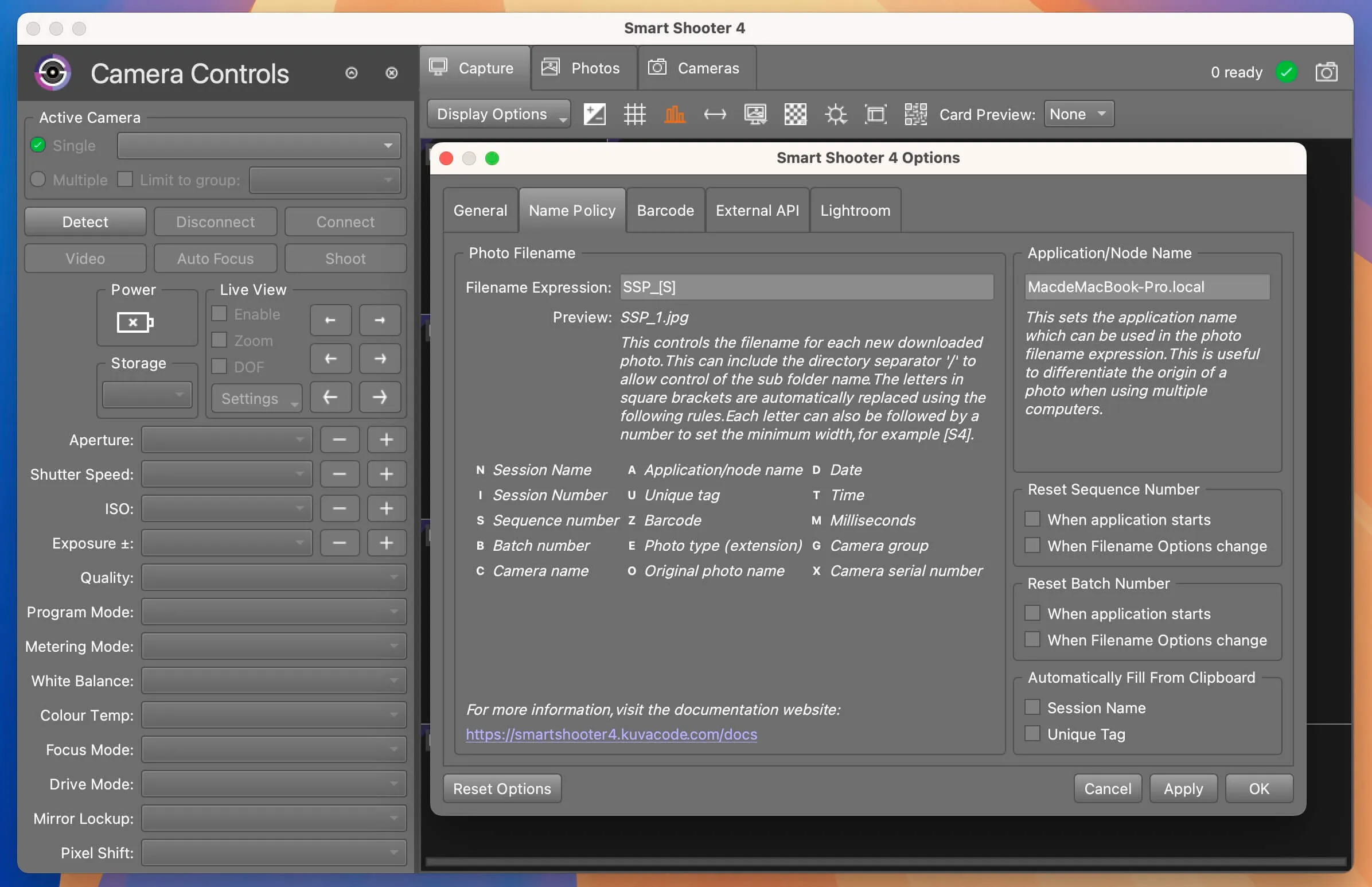Screen dimensions: 1372x887
Task: Toggle DOF checkbox
Action: point(219,366)
